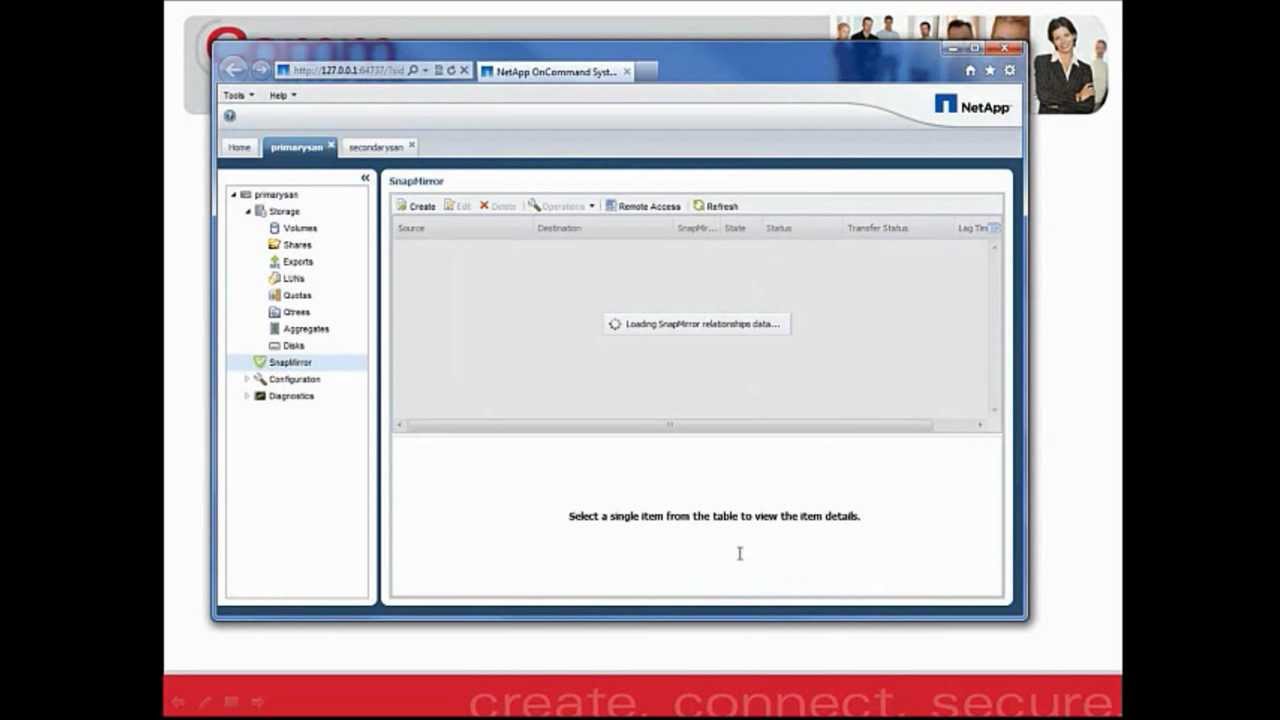Open the browser home icon

point(970,71)
